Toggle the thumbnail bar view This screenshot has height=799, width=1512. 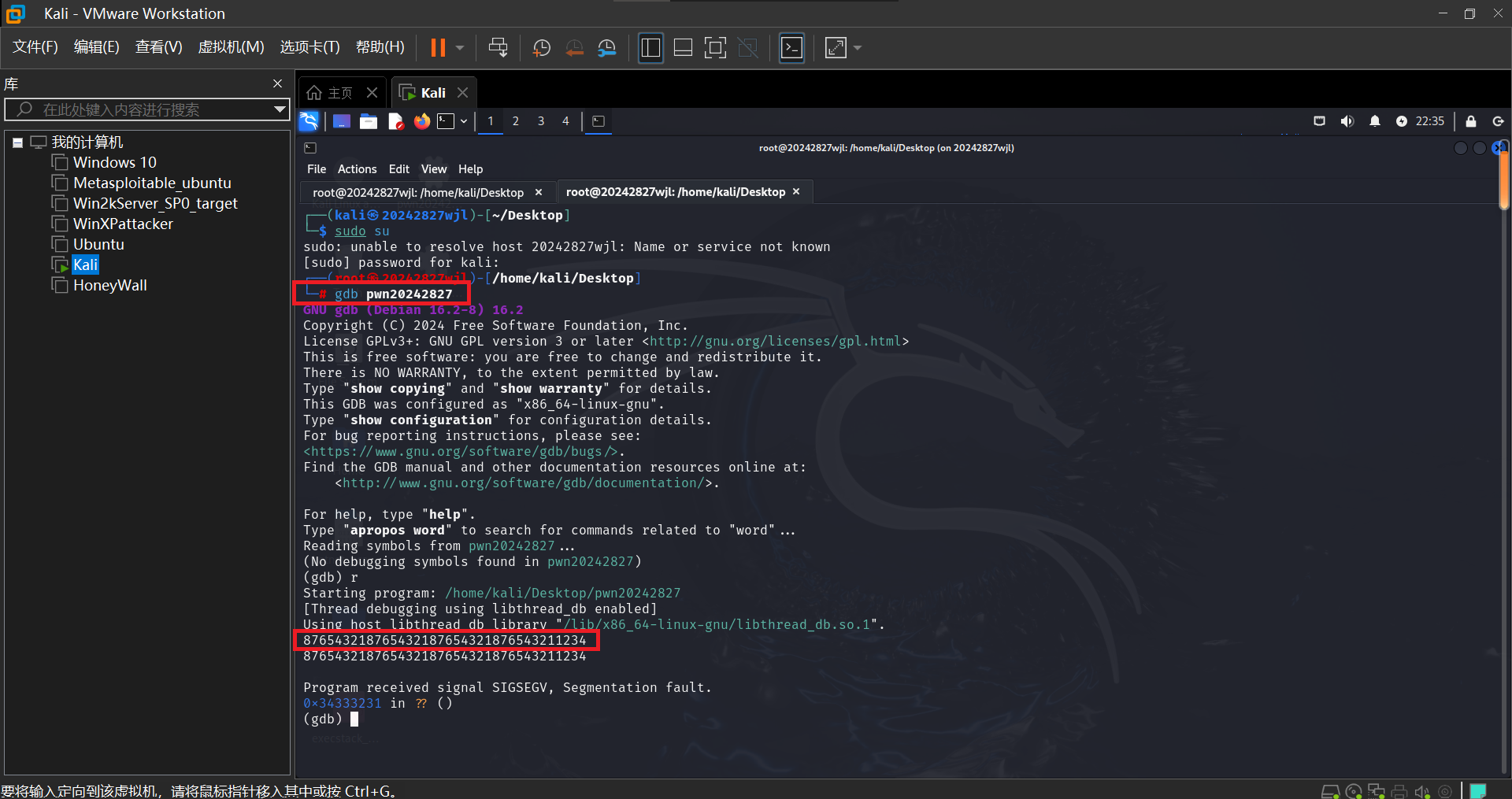(x=684, y=48)
